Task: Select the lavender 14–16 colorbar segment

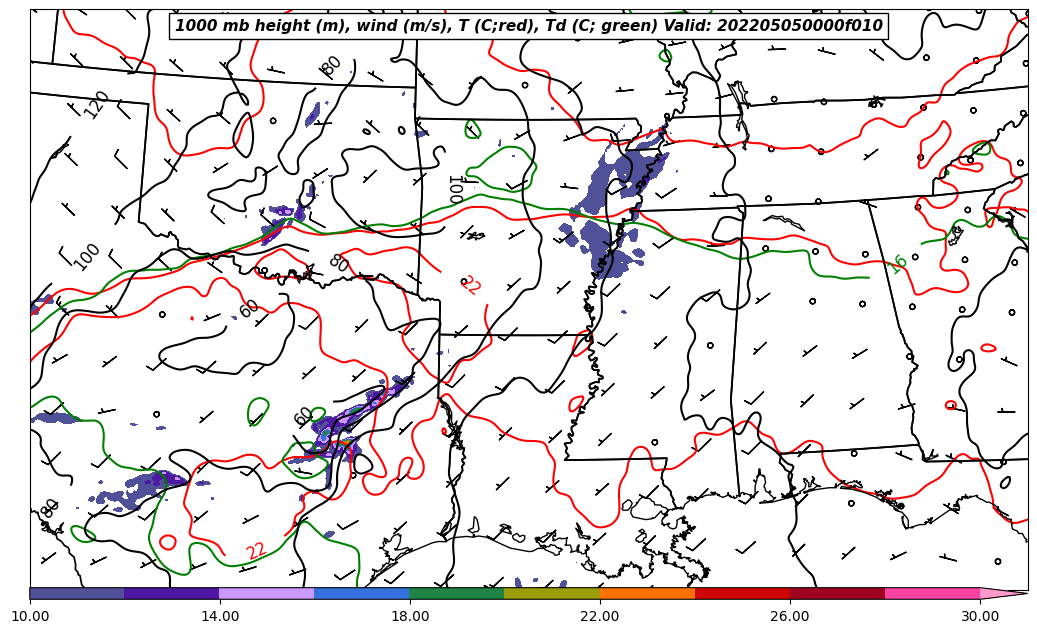Action: pos(266,593)
